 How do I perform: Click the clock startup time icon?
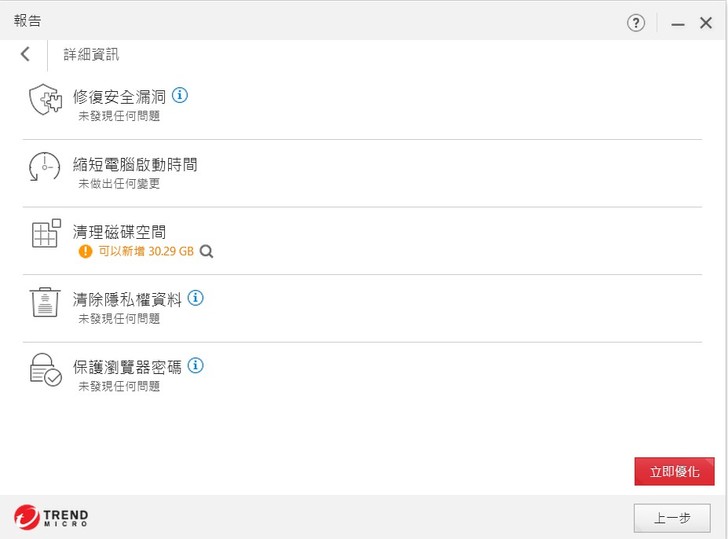point(45,167)
